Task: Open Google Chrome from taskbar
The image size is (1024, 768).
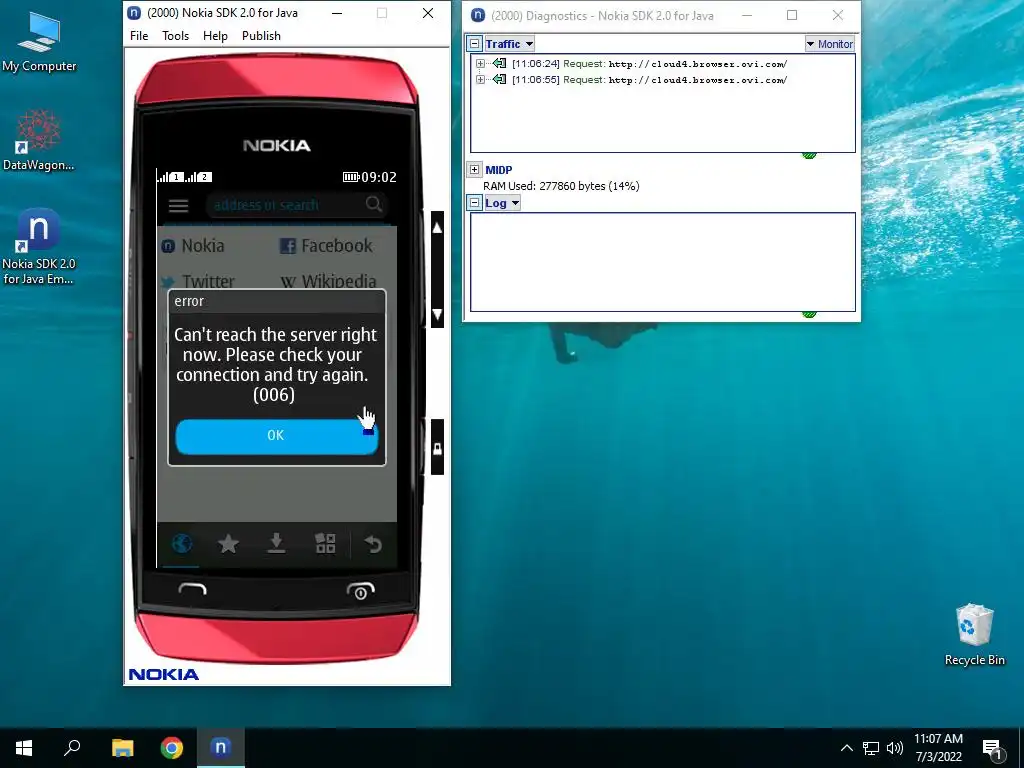Action: [x=172, y=748]
